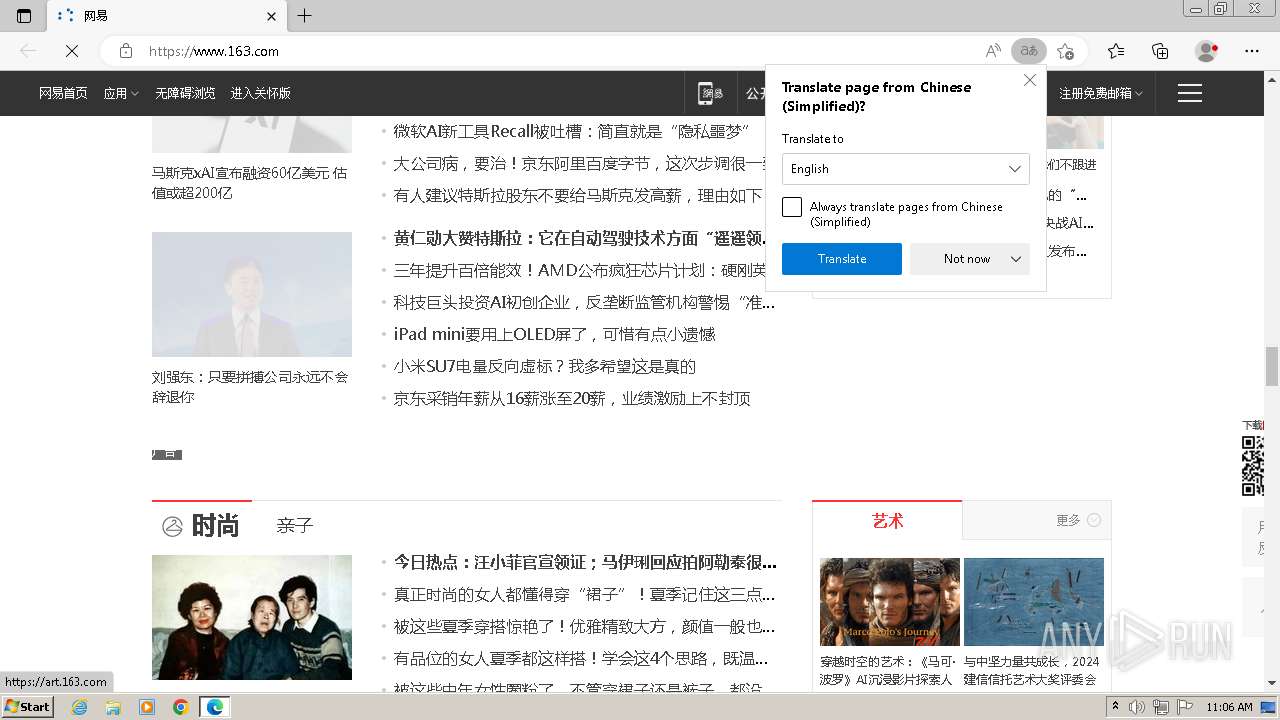View site information lock icon
This screenshot has width=1280, height=720.
tap(126, 51)
